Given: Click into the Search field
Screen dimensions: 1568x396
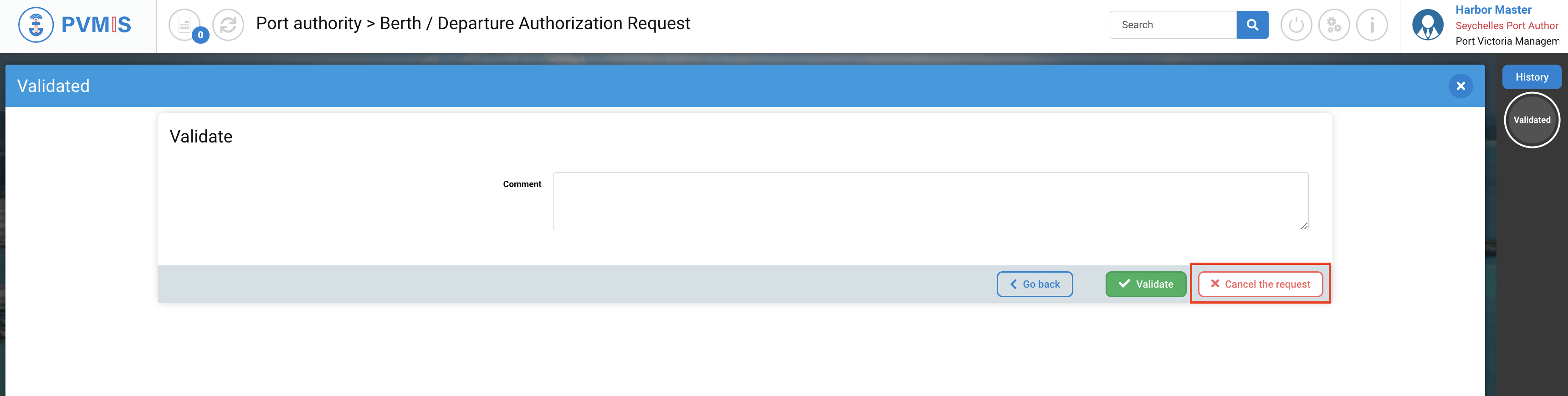Looking at the screenshot, I should 1173,25.
